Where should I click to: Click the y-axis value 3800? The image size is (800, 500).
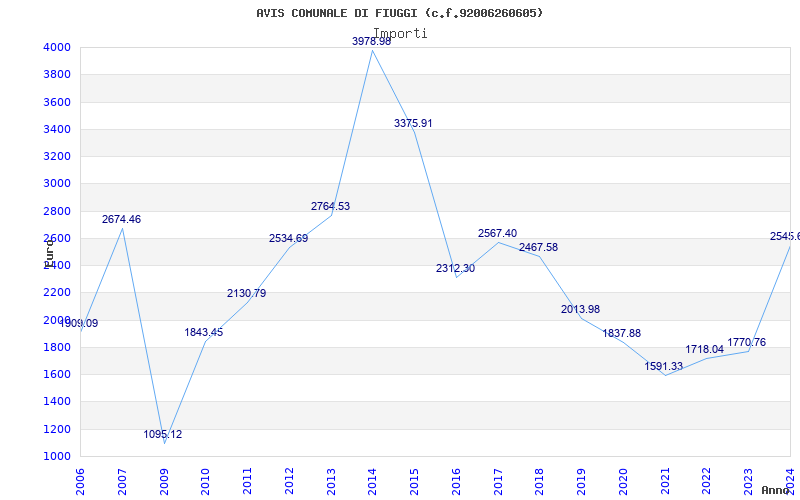57,74
